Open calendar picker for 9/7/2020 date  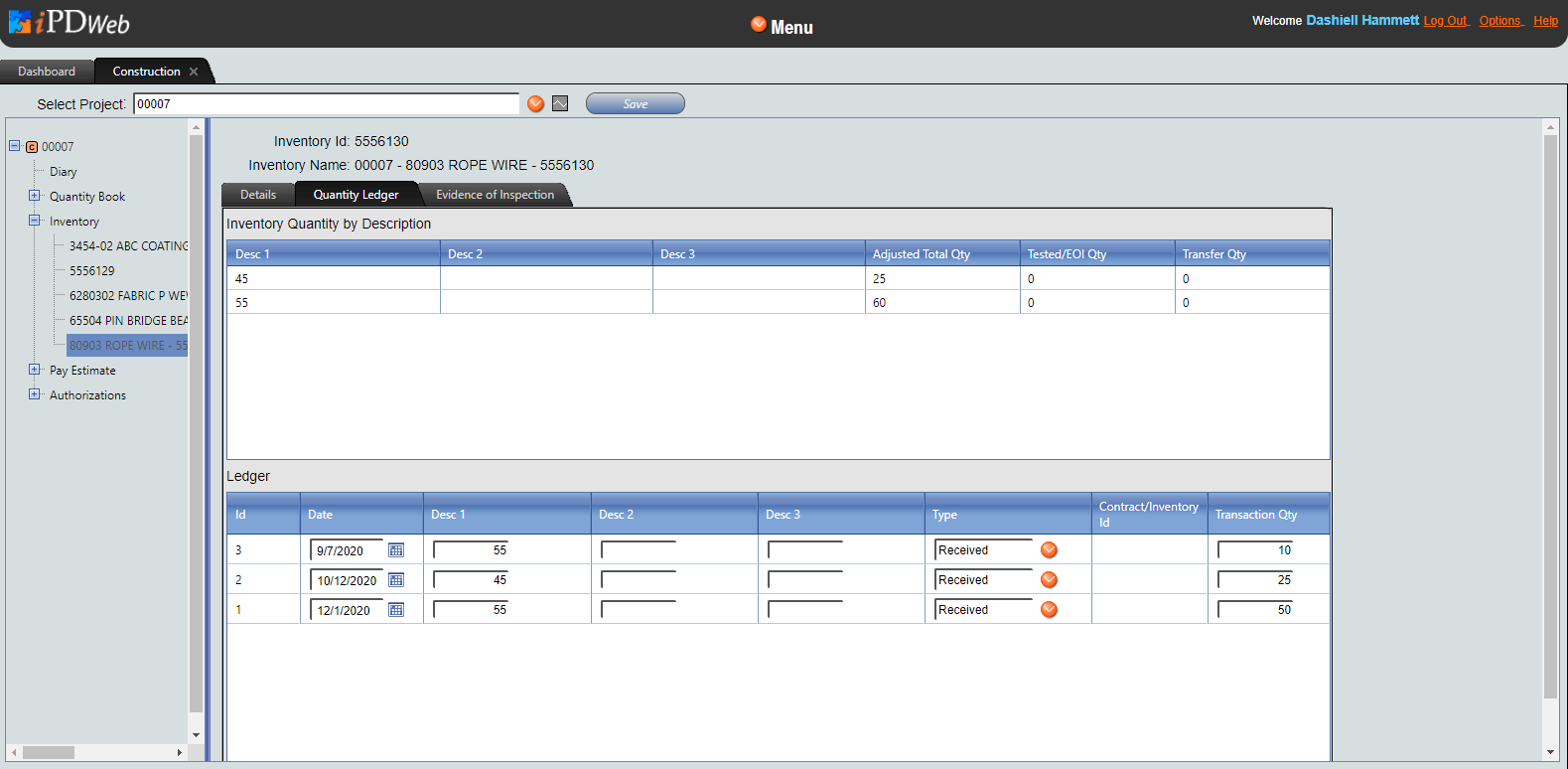click(396, 550)
